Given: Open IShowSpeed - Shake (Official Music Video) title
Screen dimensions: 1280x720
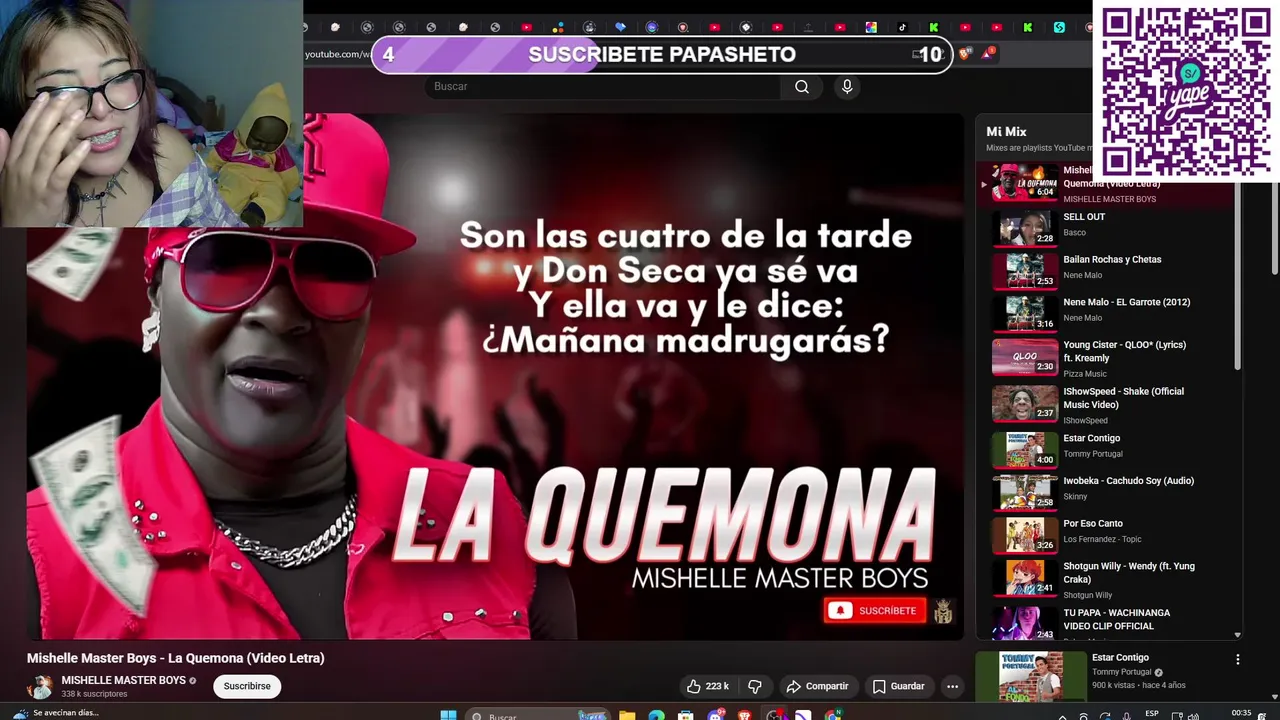Looking at the screenshot, I should pyautogui.click(x=1123, y=398).
